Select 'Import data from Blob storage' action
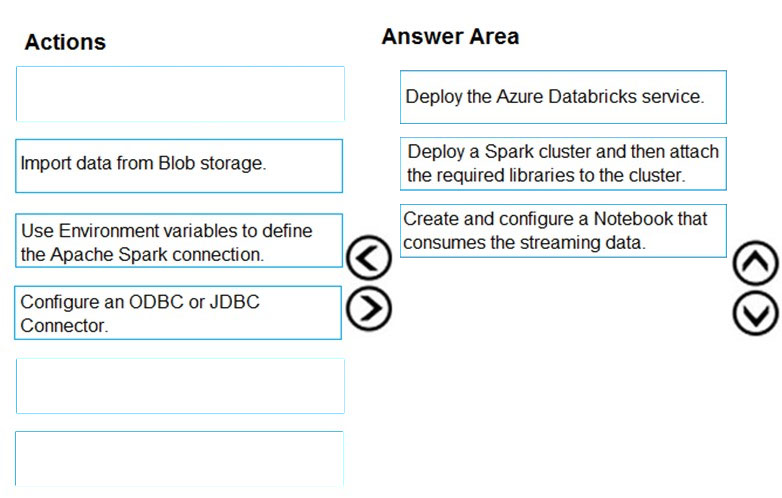The height and width of the screenshot is (498, 782). [179, 166]
